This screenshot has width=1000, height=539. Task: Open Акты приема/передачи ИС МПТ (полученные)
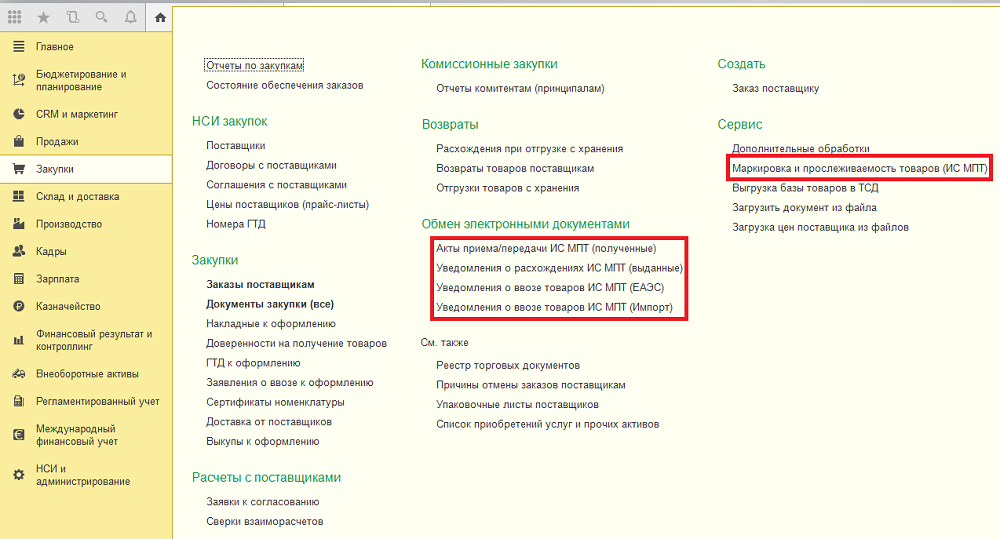546,249
